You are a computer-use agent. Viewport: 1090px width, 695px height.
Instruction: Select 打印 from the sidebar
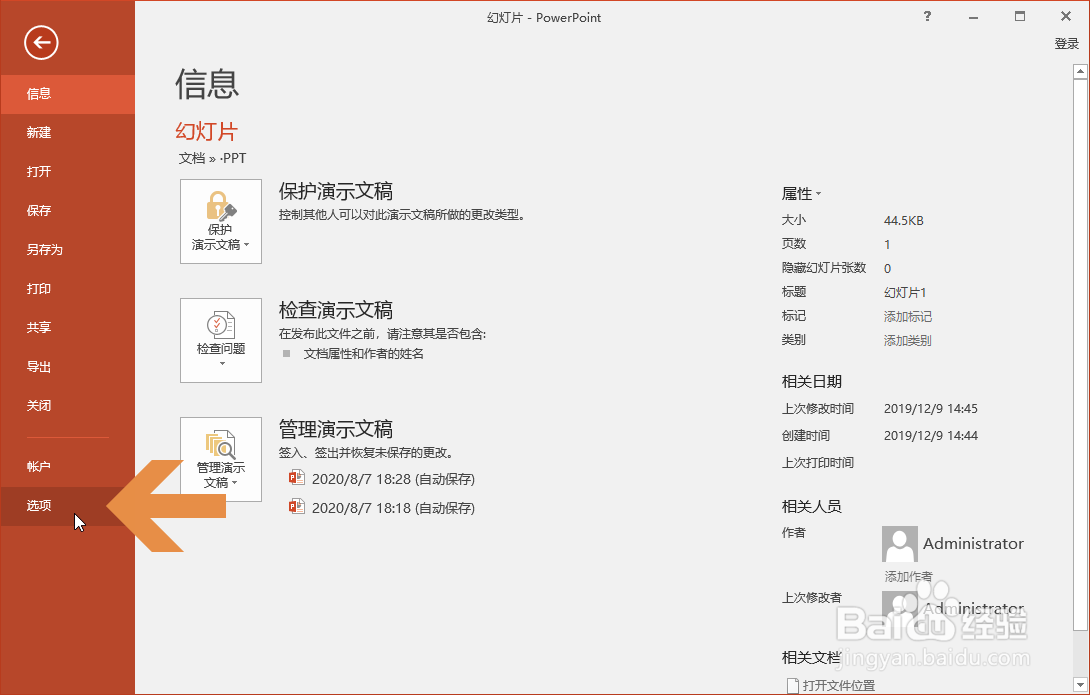[38, 288]
